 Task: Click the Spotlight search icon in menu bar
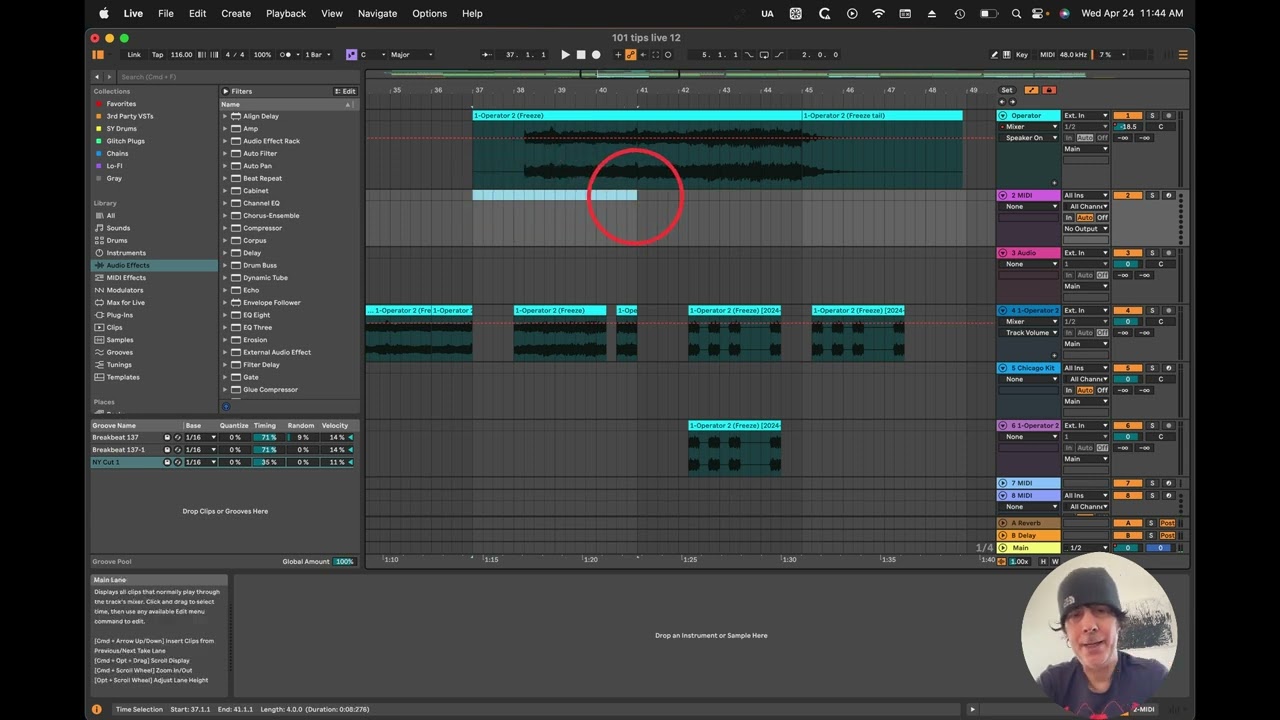click(1016, 13)
